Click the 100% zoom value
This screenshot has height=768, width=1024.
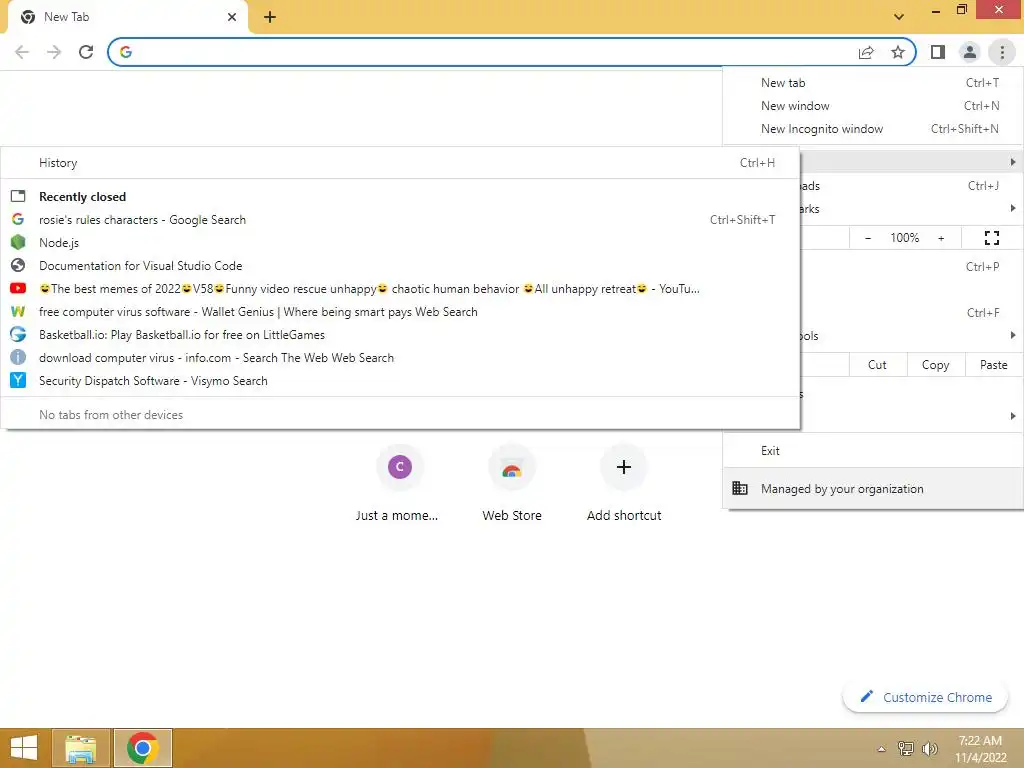pos(904,238)
